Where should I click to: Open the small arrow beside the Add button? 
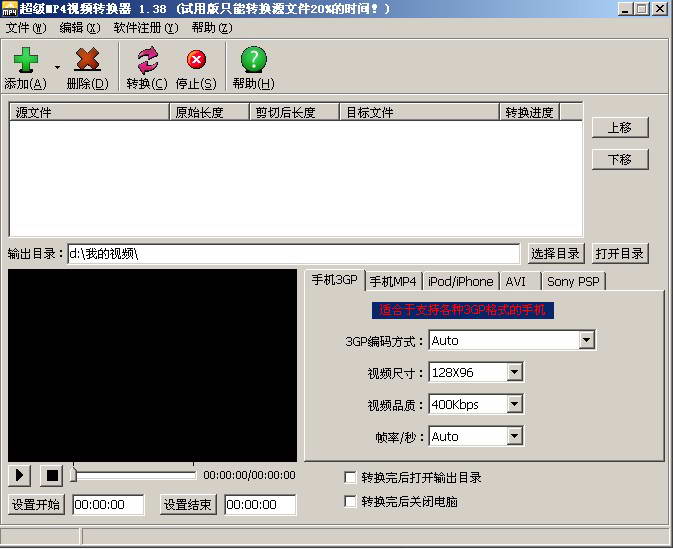click(x=57, y=68)
